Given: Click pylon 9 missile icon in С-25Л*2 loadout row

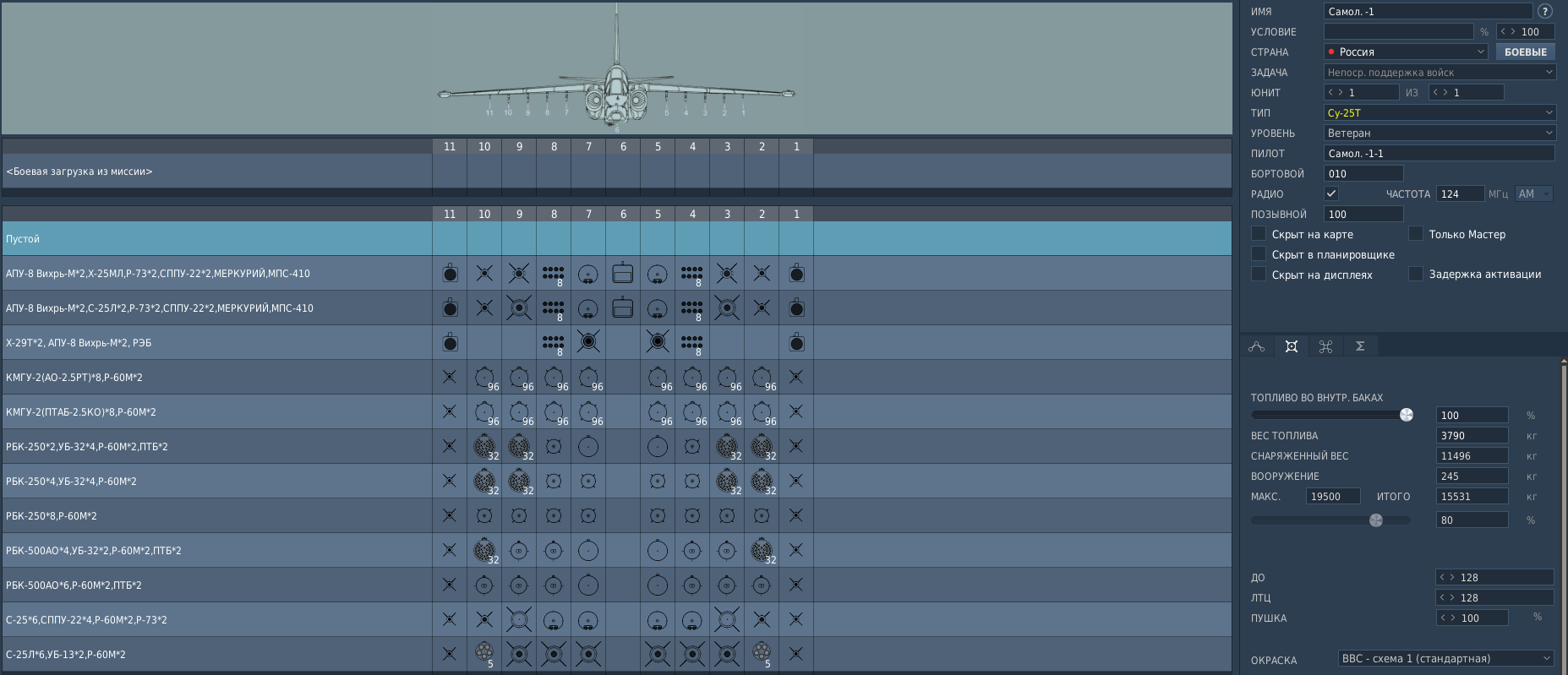Looking at the screenshot, I should coord(519,308).
